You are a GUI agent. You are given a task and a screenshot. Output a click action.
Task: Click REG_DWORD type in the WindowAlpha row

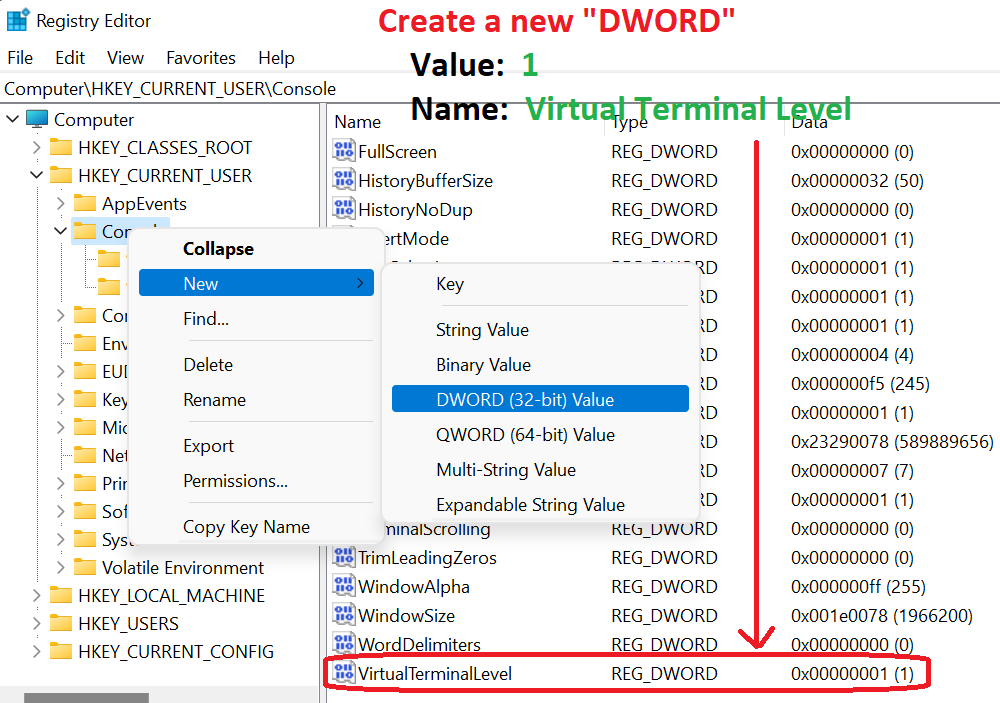(664, 587)
